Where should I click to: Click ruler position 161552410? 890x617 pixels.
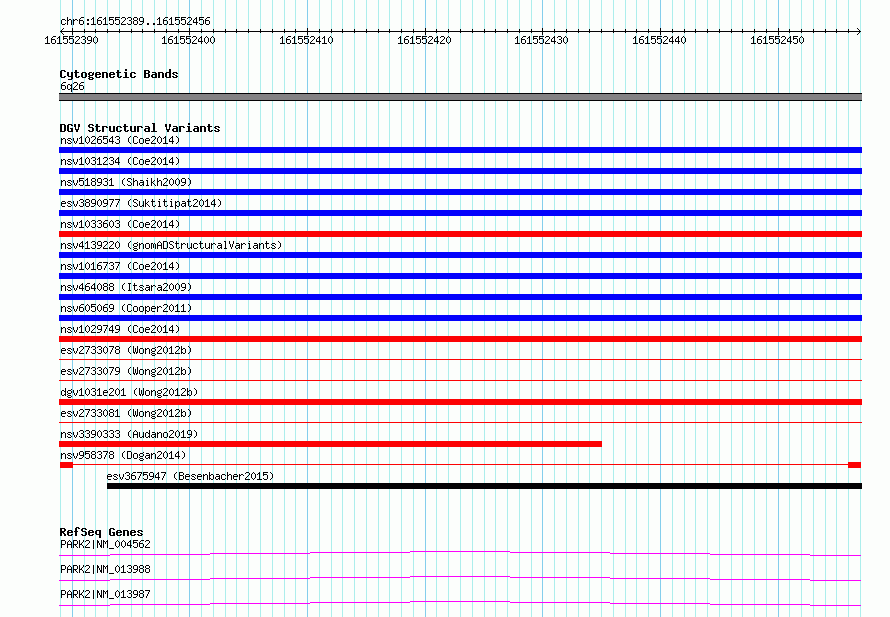point(307,40)
